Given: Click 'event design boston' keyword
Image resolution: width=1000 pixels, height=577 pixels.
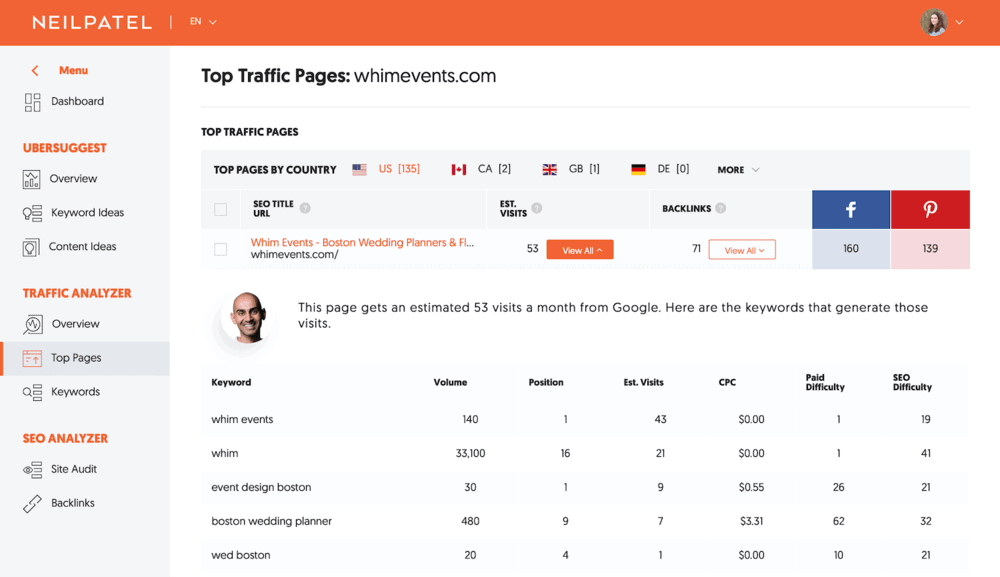Looking at the screenshot, I should tap(261, 487).
